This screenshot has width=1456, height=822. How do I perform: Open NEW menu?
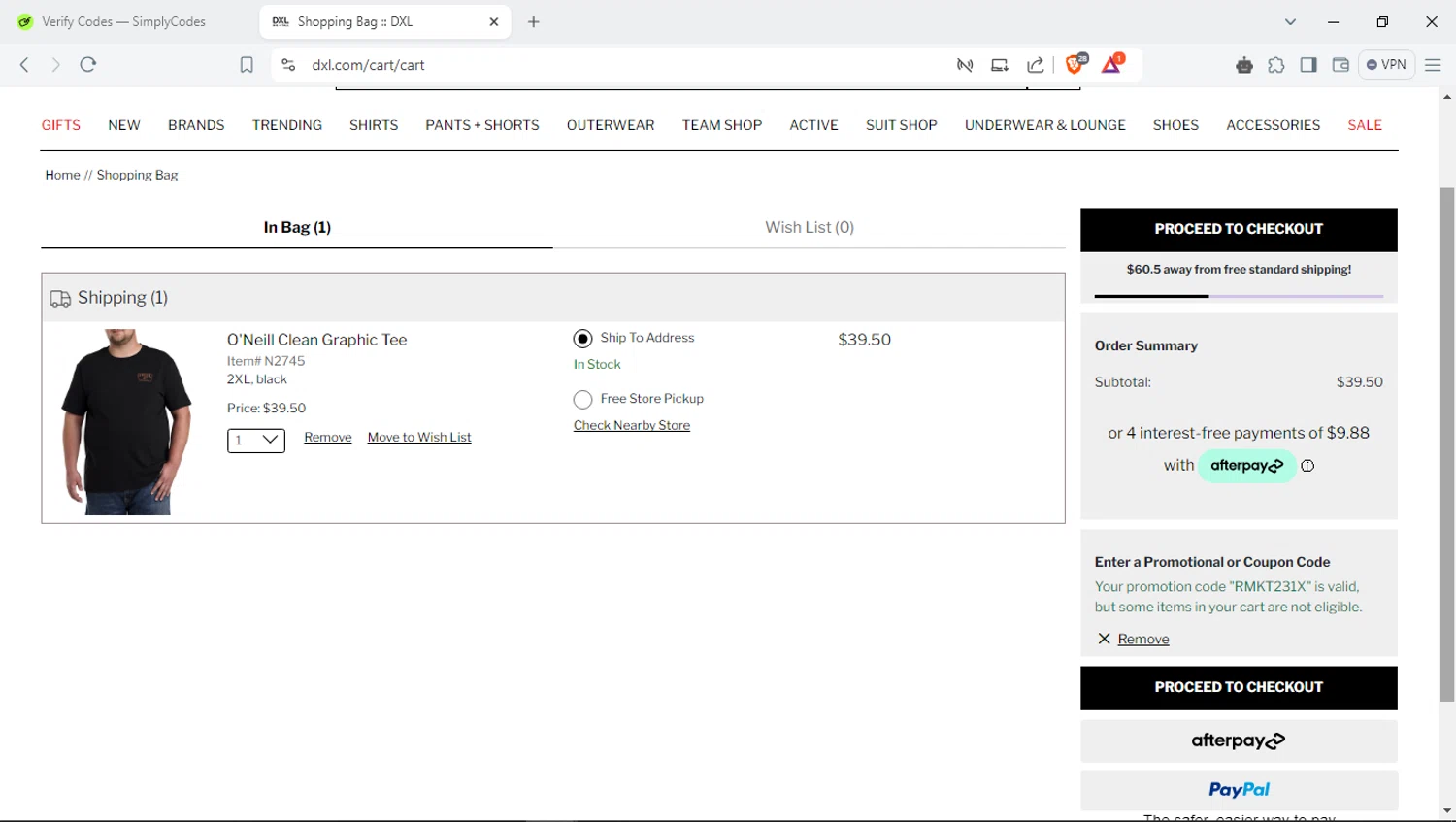pos(124,125)
